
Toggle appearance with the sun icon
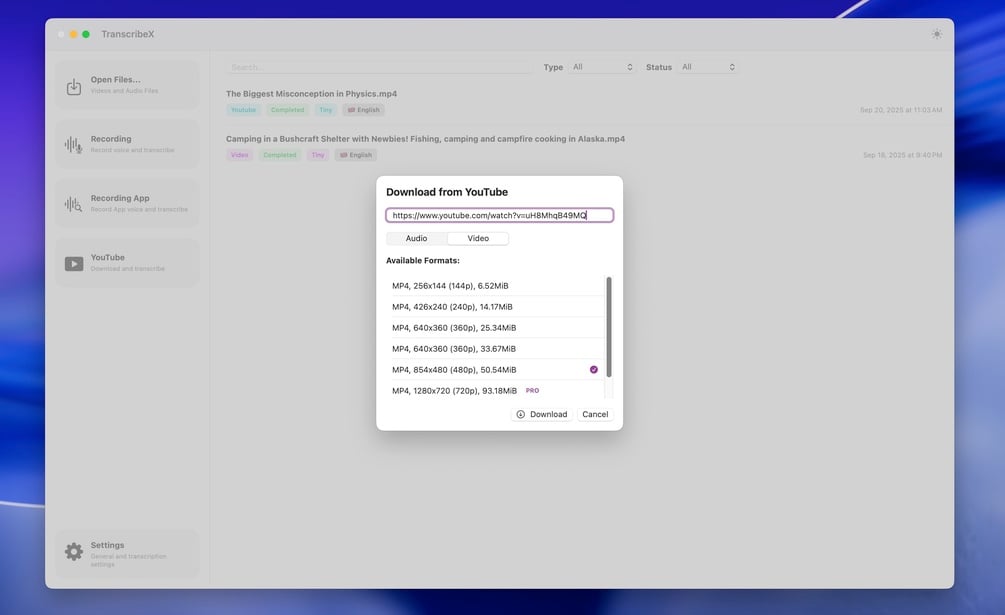click(936, 34)
